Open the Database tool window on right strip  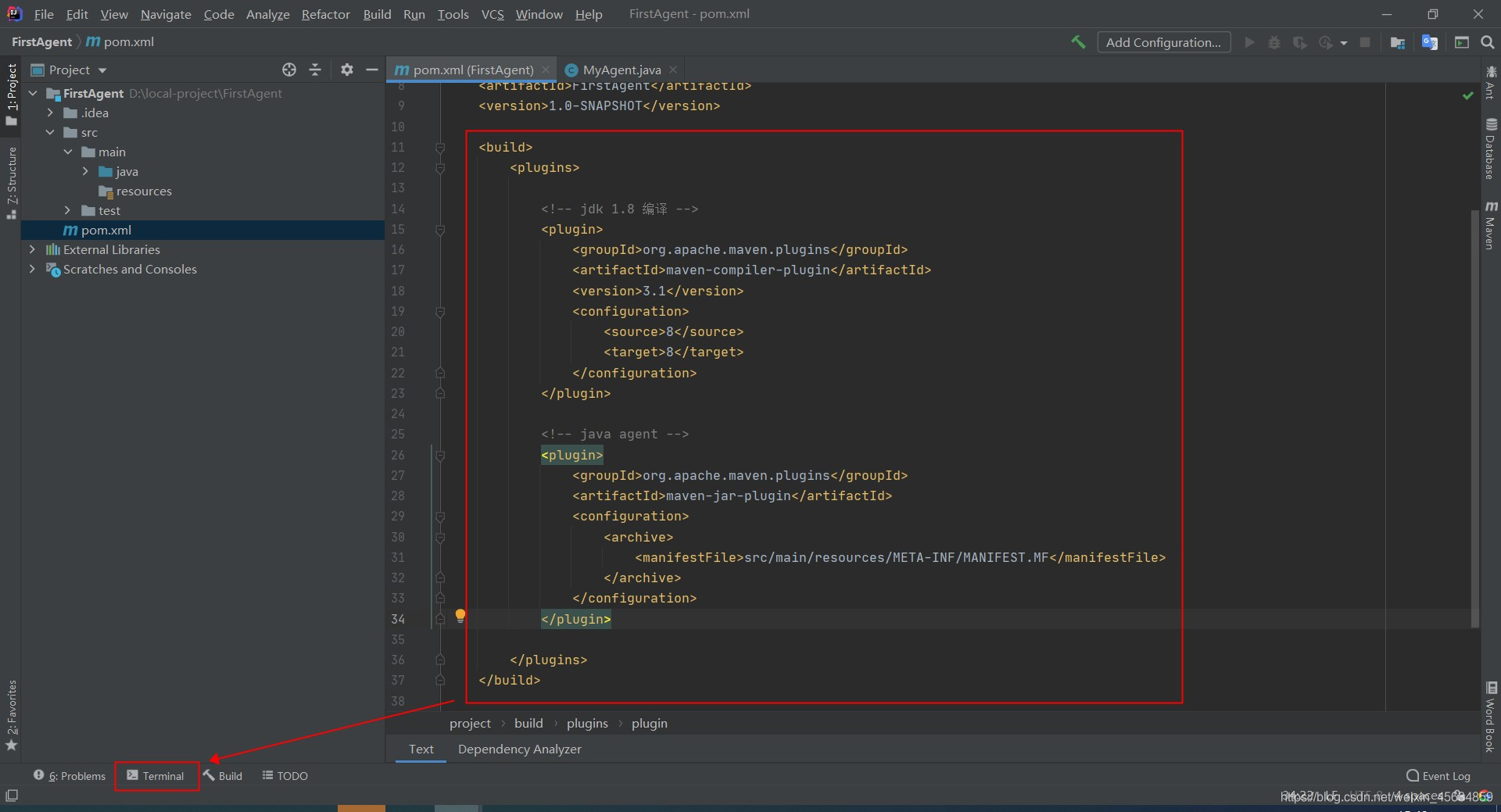(x=1491, y=149)
